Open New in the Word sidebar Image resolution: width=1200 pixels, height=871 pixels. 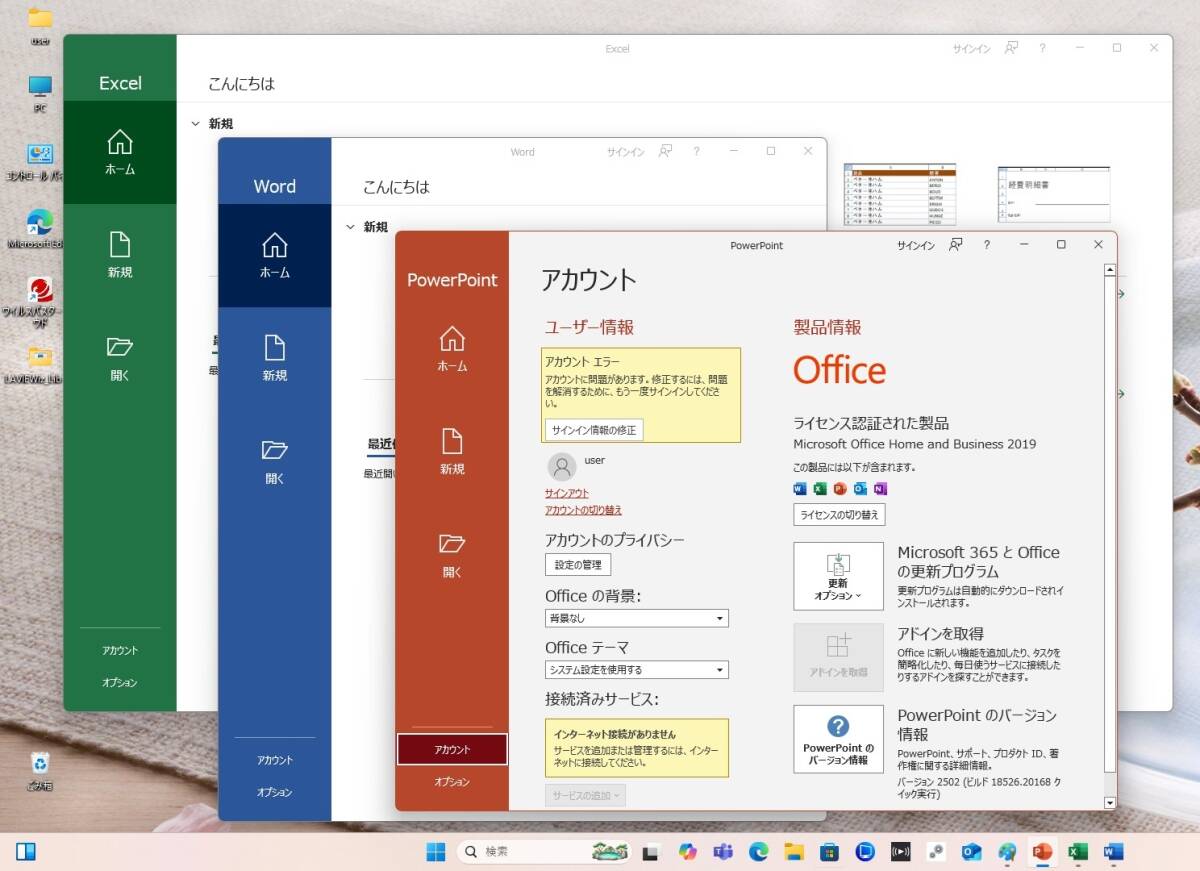(274, 358)
